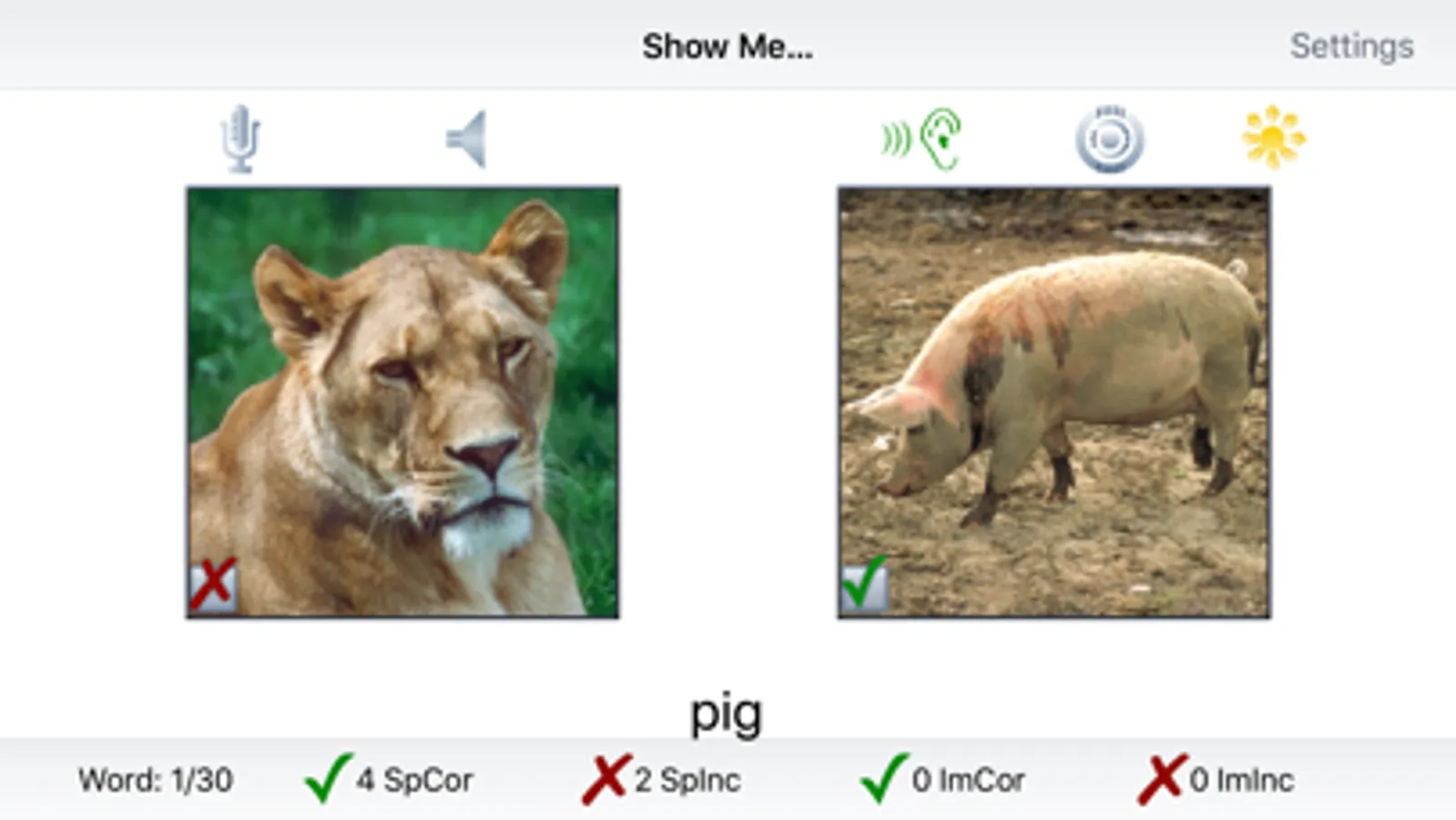The width and height of the screenshot is (1456, 820).
Task: Play the word with the speaker icon
Action: (467, 138)
